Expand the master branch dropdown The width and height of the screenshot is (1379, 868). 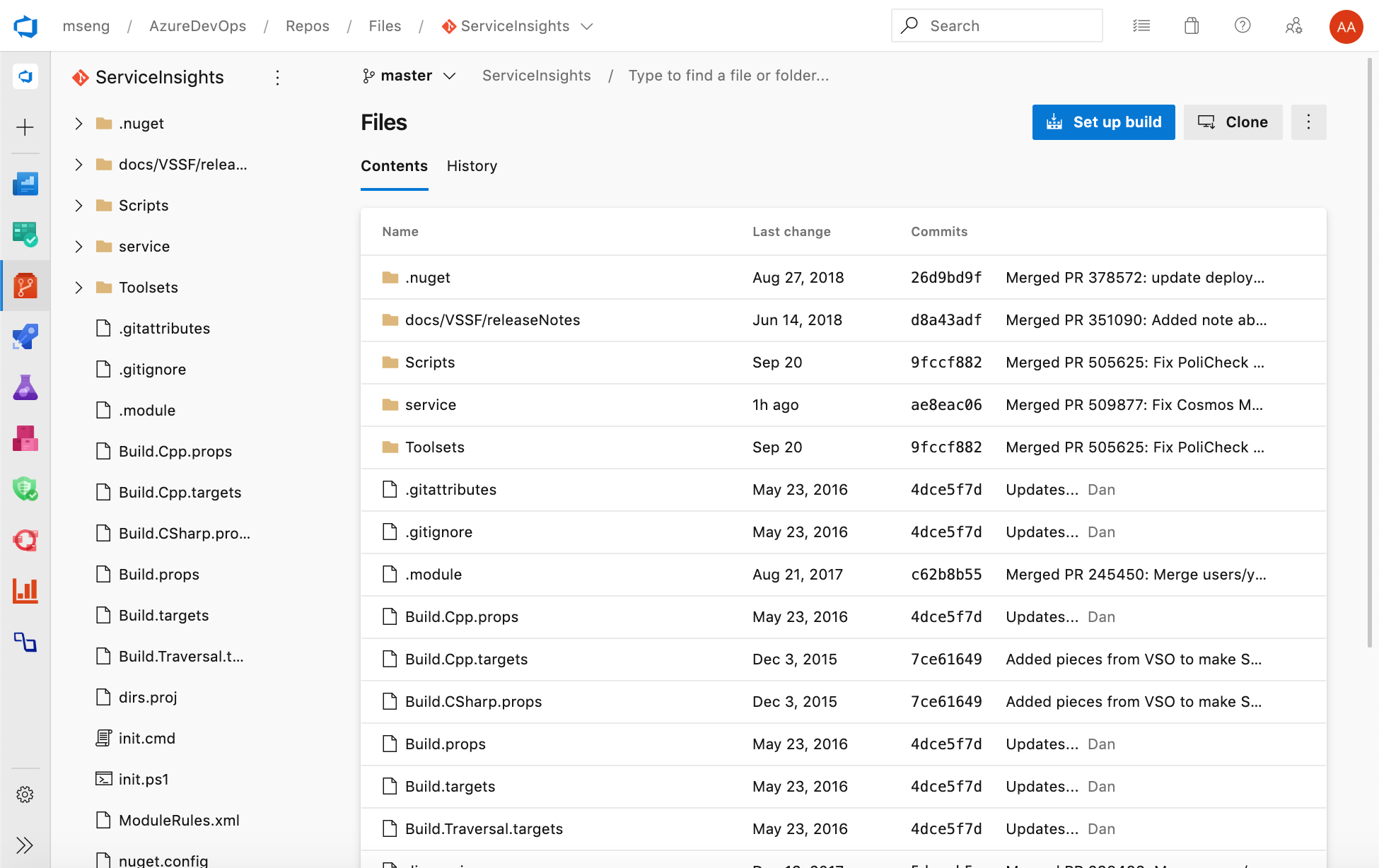point(408,76)
